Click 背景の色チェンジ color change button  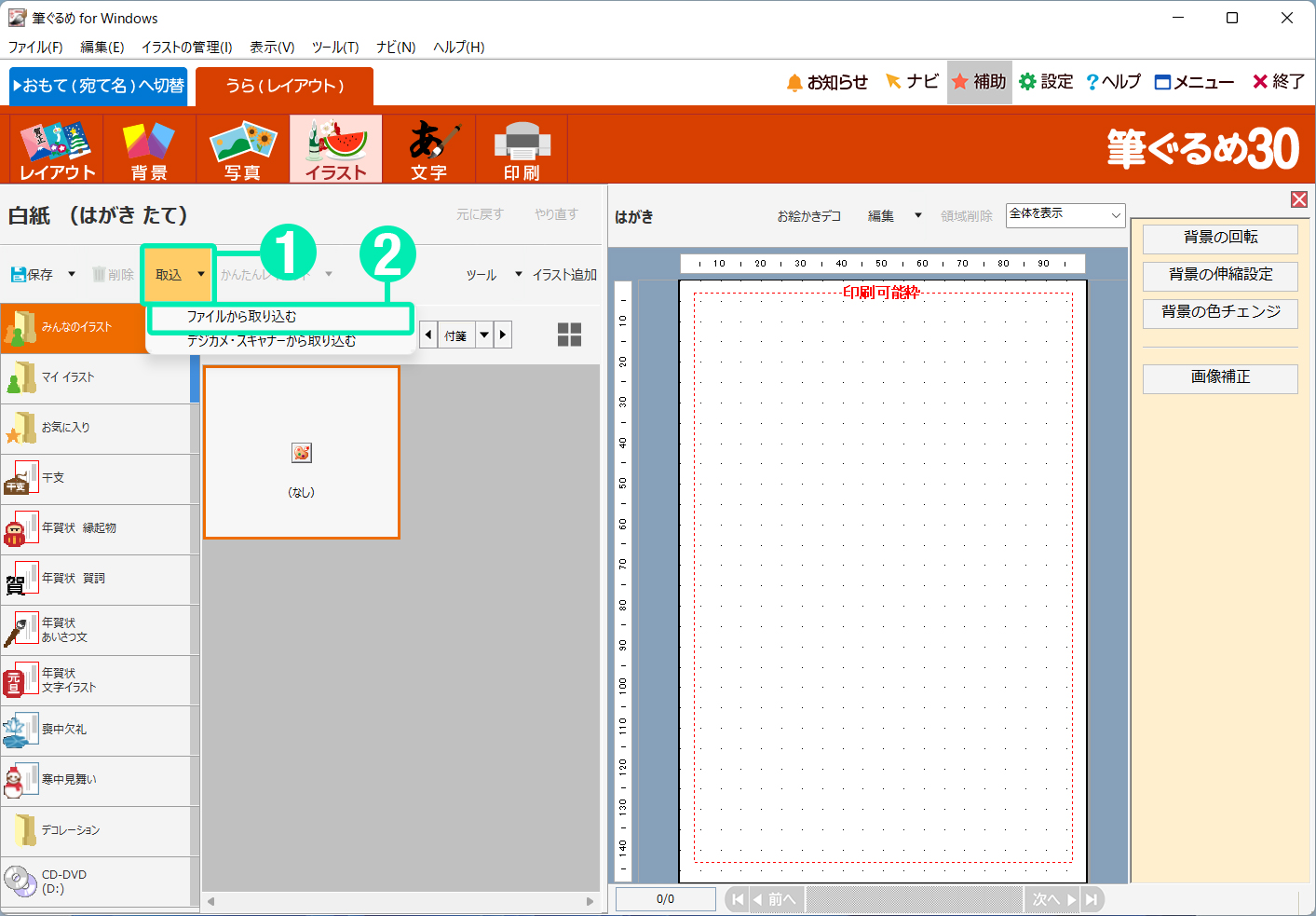pyautogui.click(x=1219, y=312)
